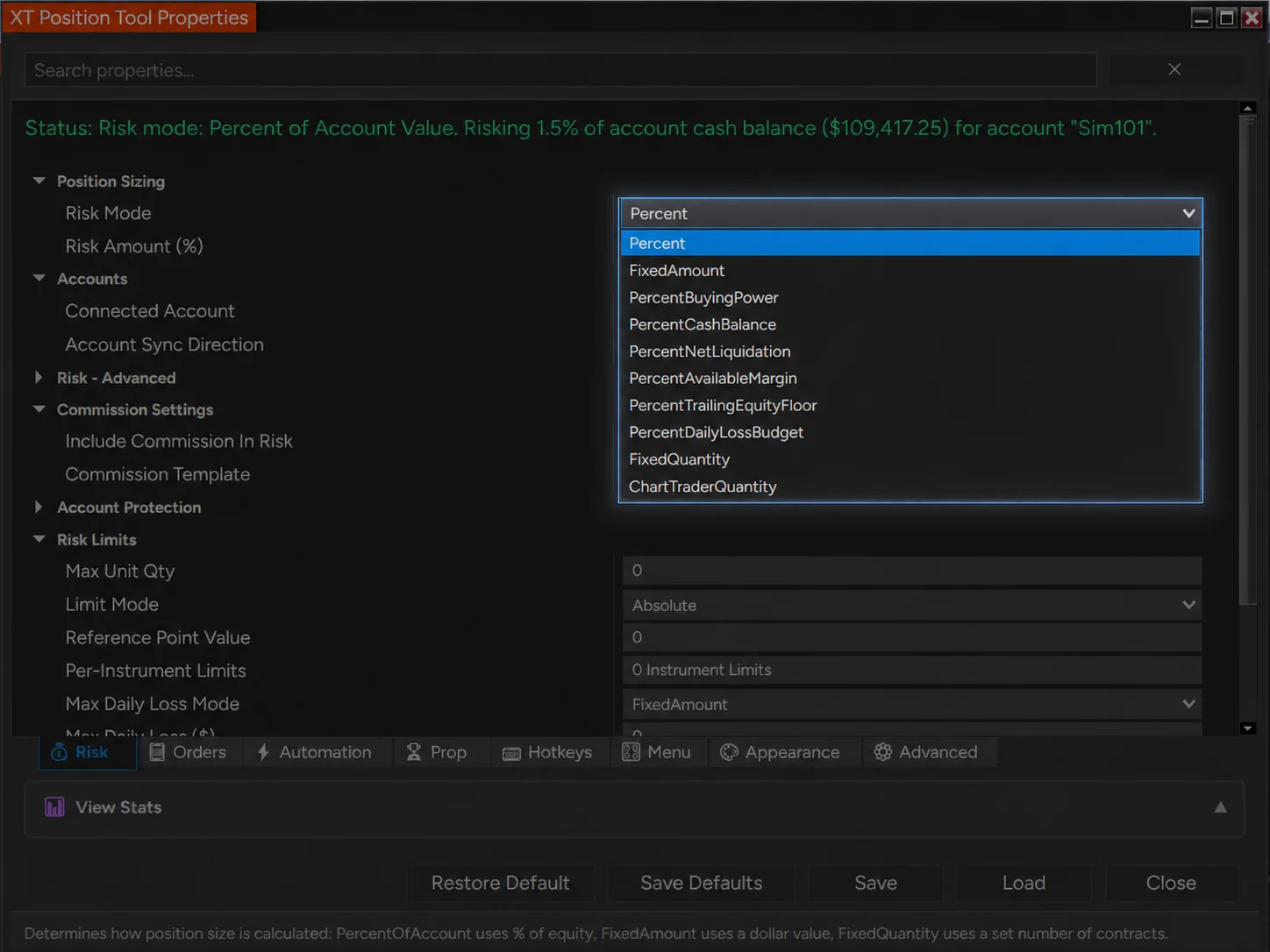
Task: Click the Max Unit Qty value field
Action: (912, 571)
